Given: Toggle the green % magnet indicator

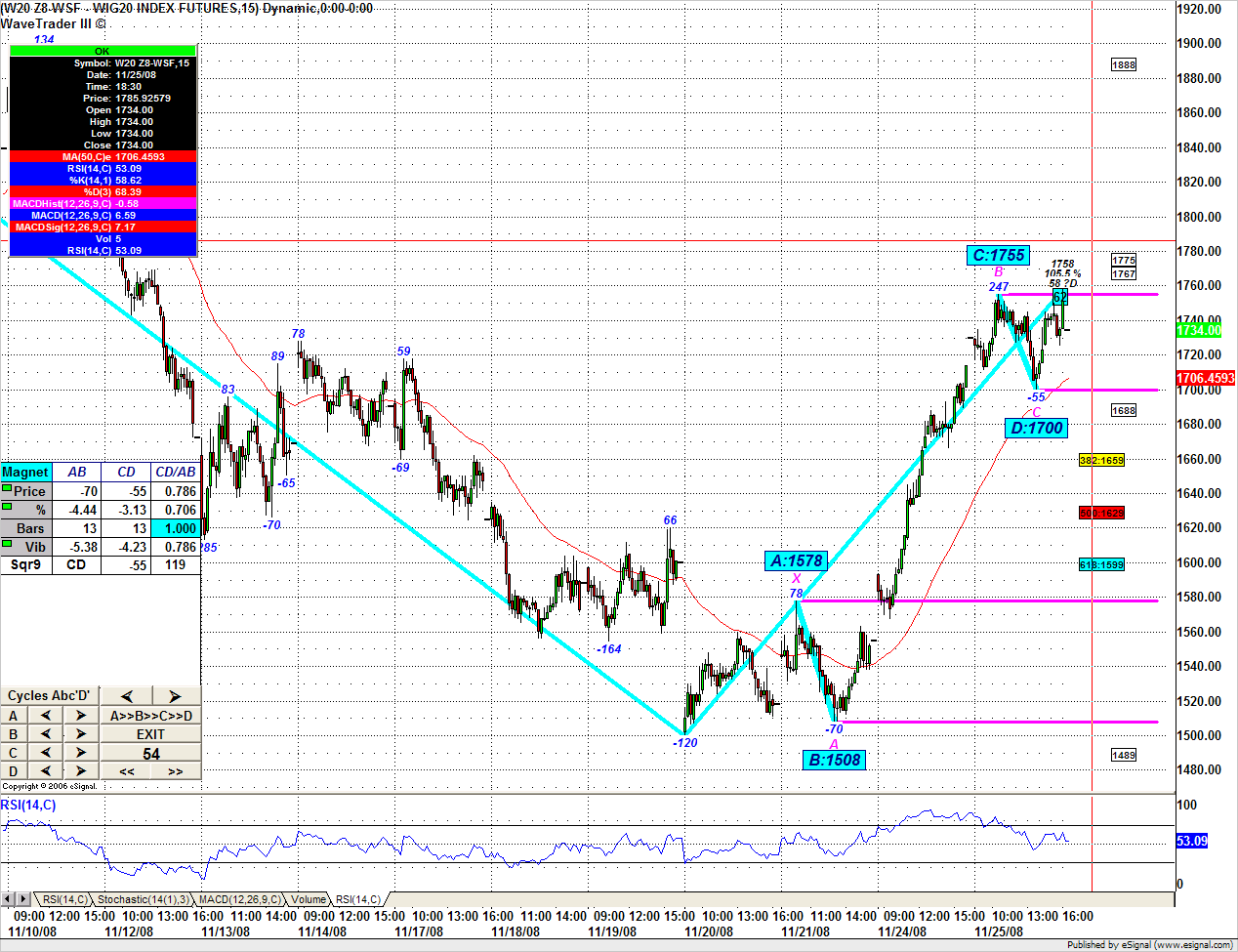Looking at the screenshot, I should [x=7, y=507].
